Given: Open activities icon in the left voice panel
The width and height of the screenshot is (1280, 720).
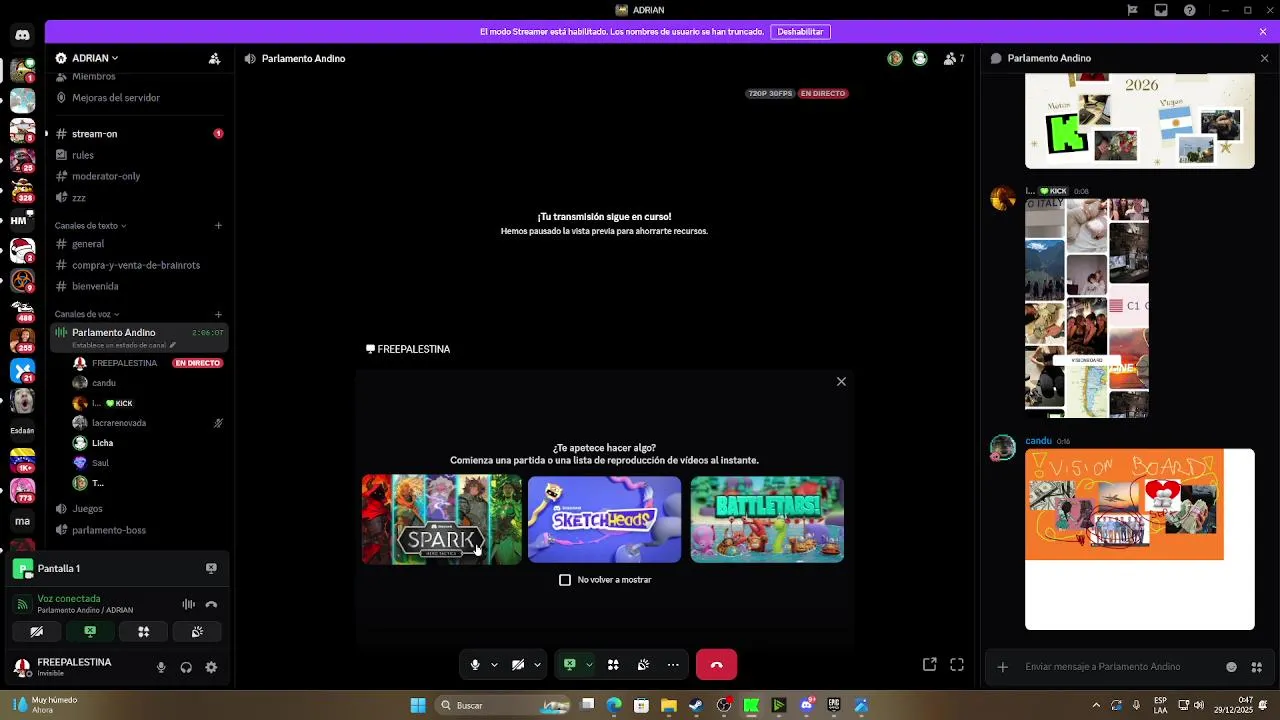Looking at the screenshot, I should [143, 631].
